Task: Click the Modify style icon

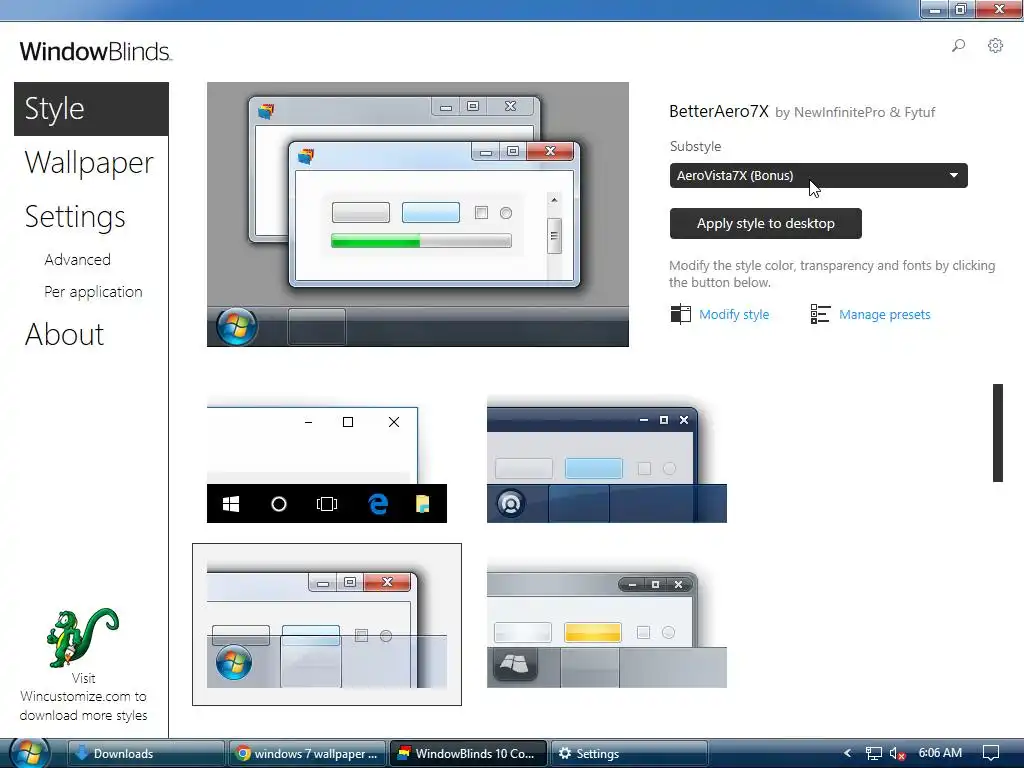Action: [680, 314]
